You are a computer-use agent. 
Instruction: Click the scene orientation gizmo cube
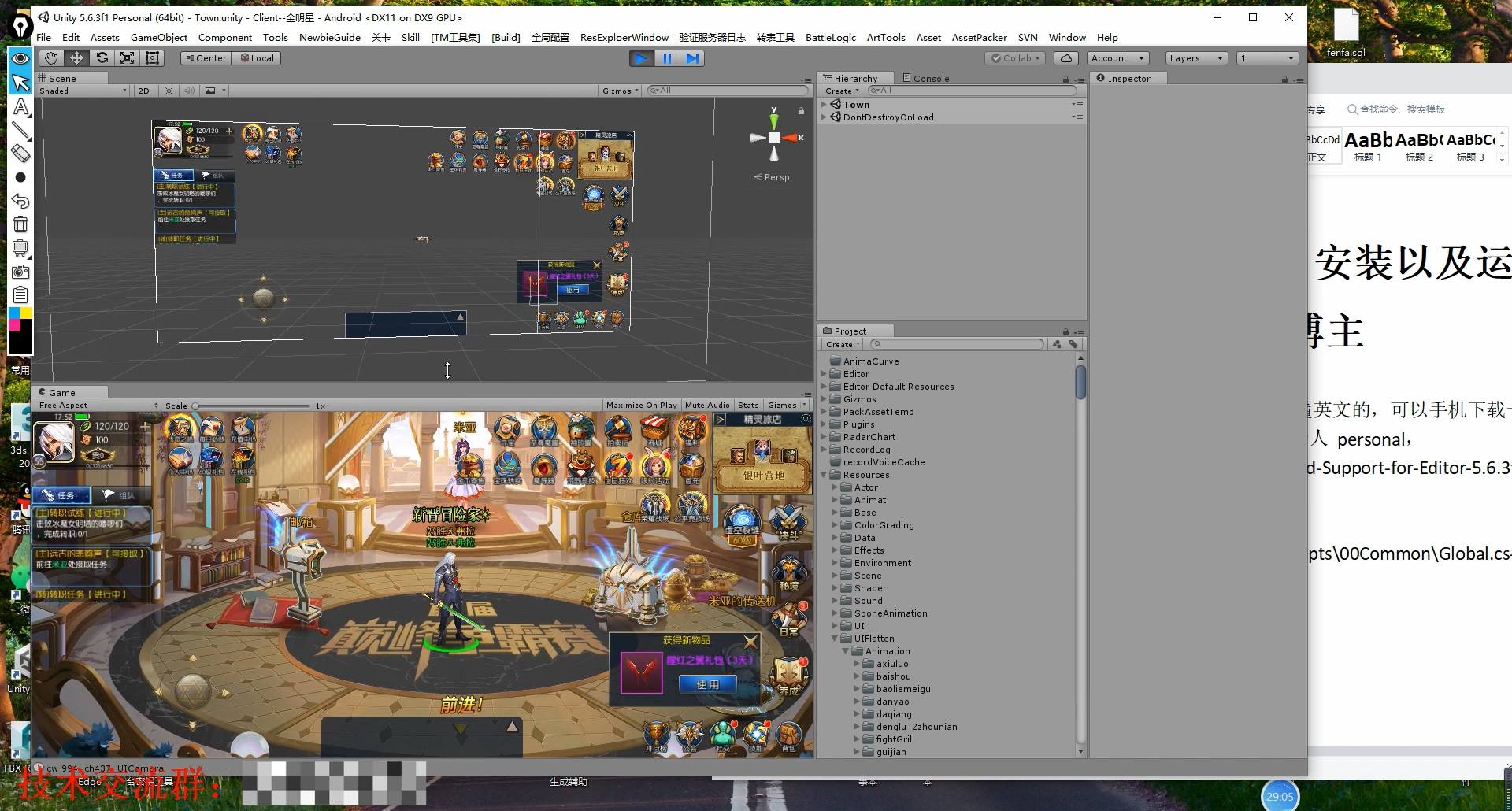774,138
